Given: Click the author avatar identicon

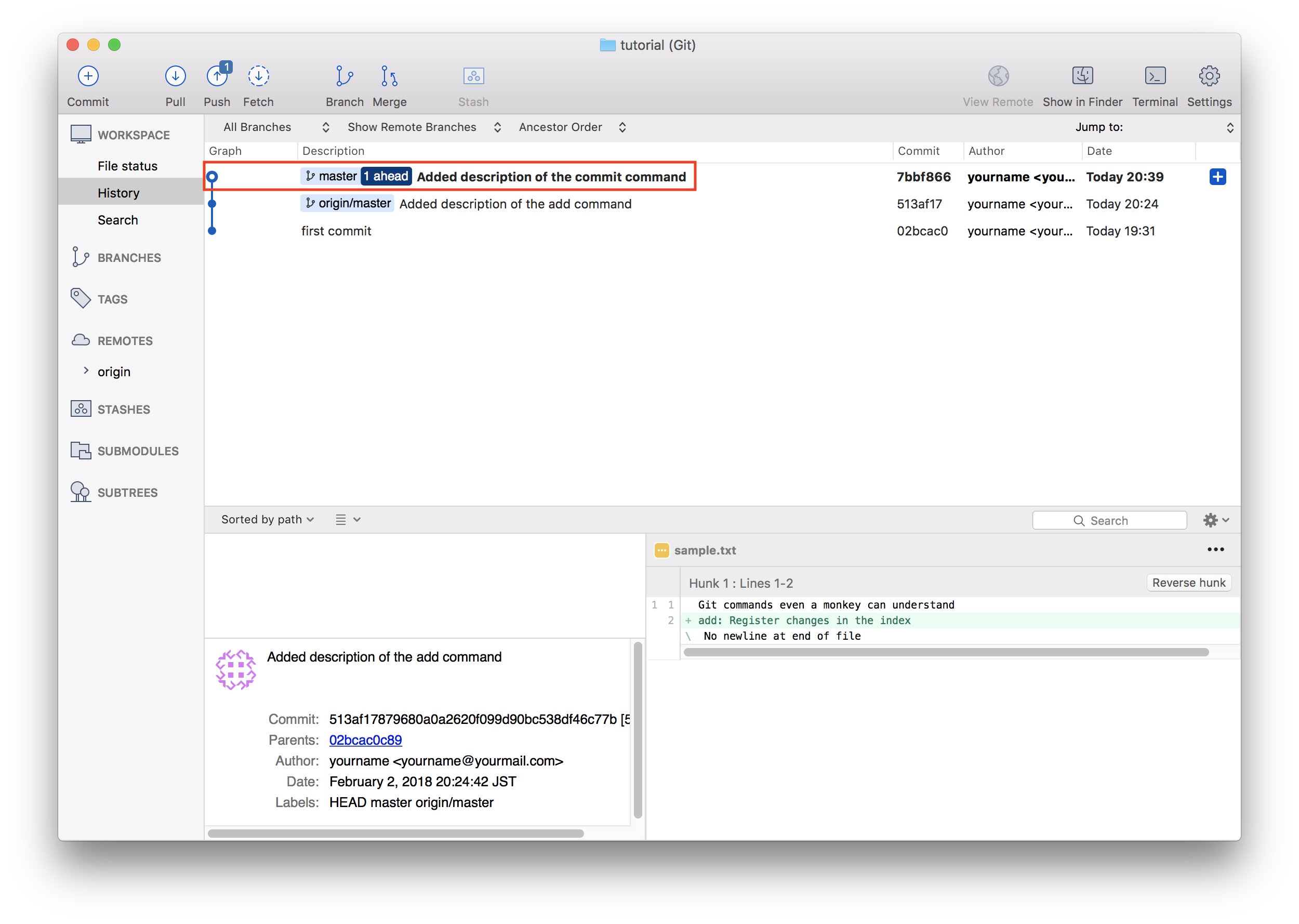Looking at the screenshot, I should (x=235, y=670).
